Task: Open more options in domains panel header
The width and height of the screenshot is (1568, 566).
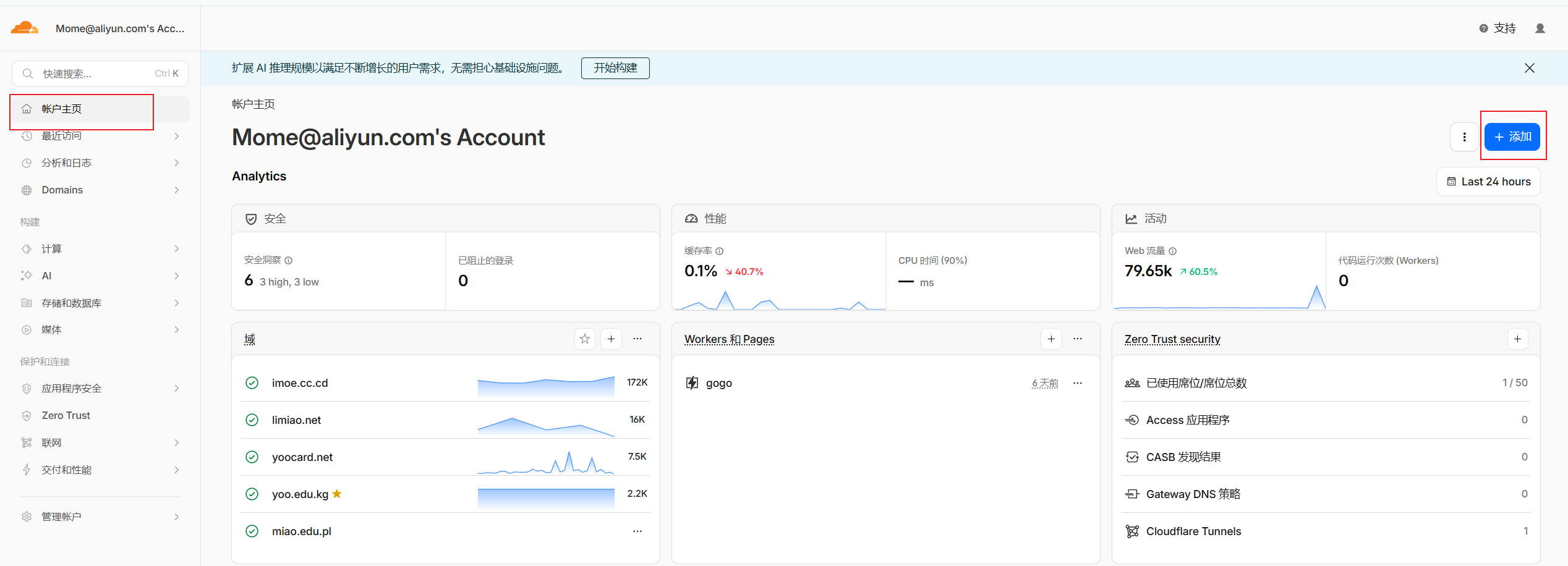Action: (637, 339)
